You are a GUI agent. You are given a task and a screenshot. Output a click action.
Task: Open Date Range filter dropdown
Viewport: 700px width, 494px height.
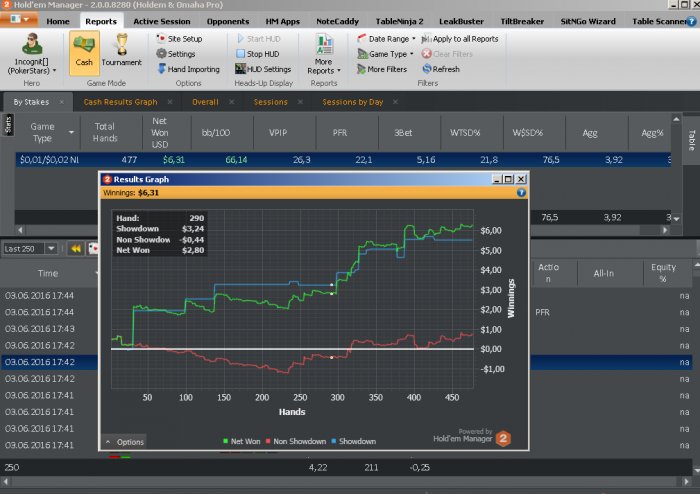tap(387, 39)
